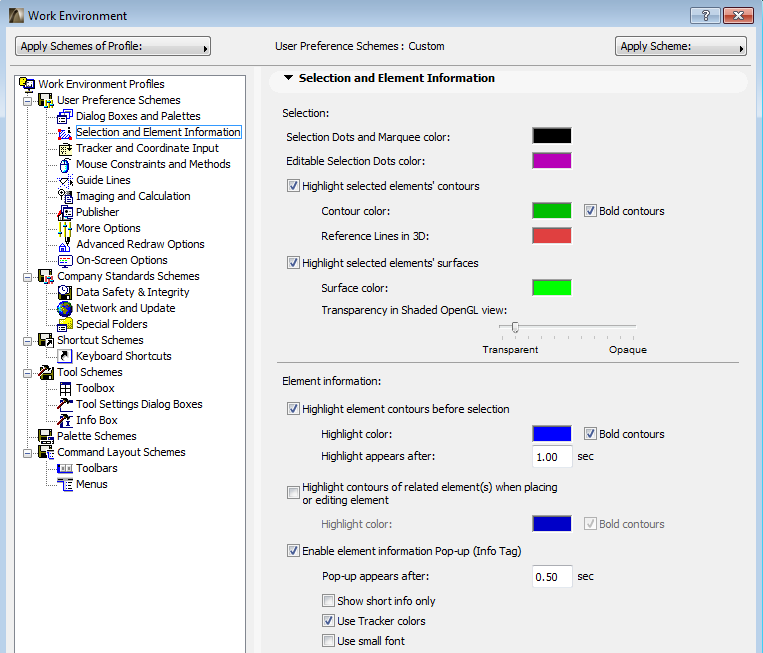763x653 pixels.
Task: Collapse the Tool Schemes tree node
Action: point(27,373)
